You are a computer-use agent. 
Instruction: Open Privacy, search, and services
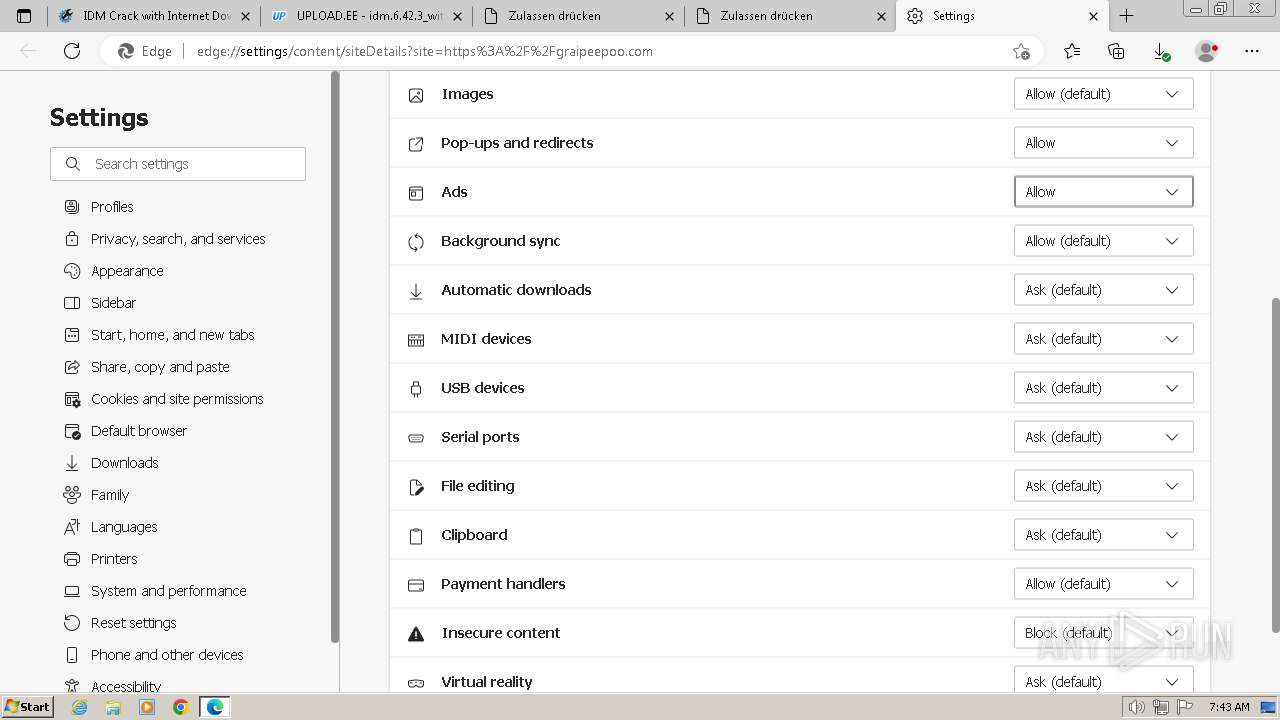[178, 239]
